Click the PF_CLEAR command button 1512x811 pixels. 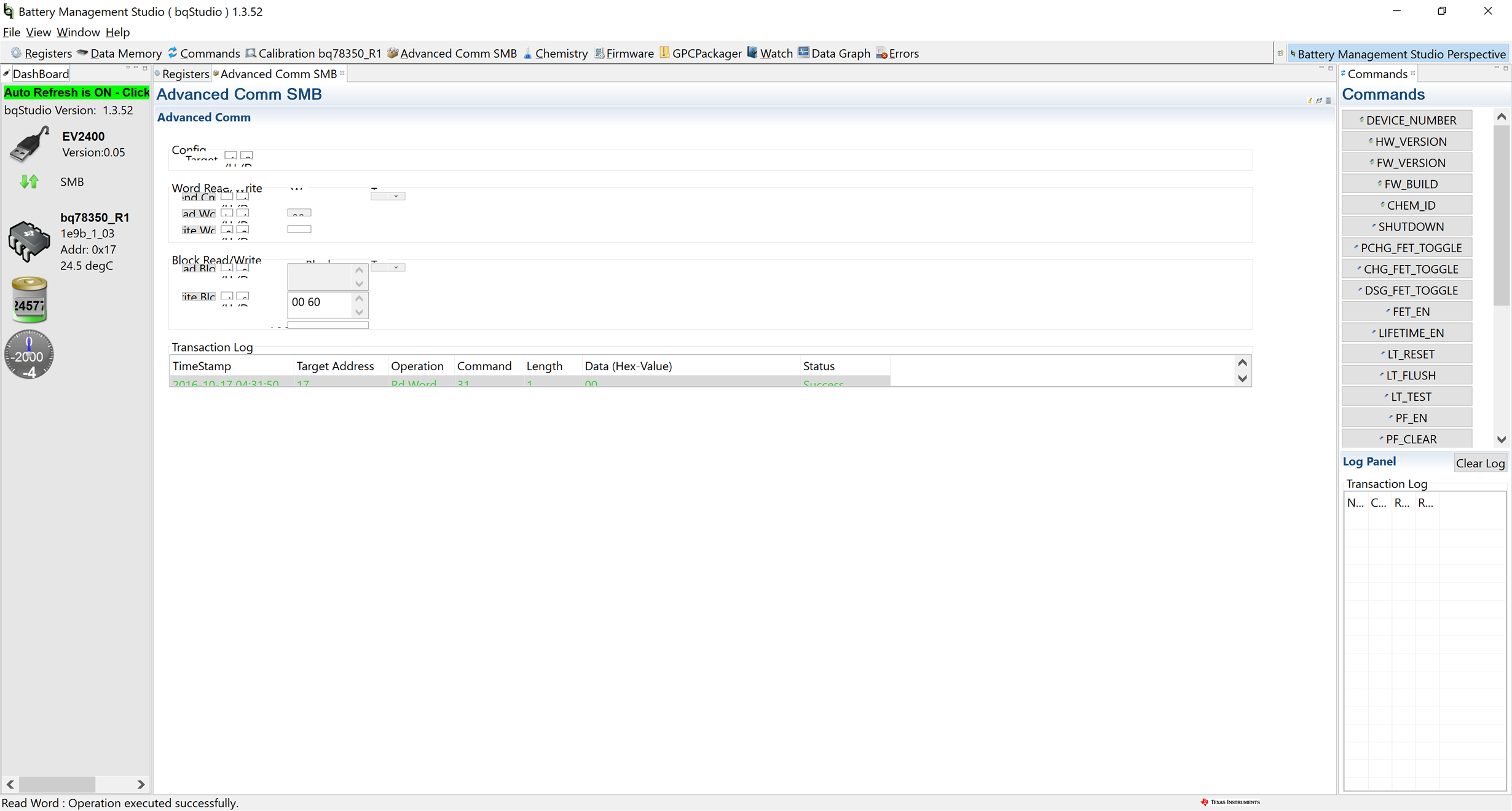(1407, 440)
